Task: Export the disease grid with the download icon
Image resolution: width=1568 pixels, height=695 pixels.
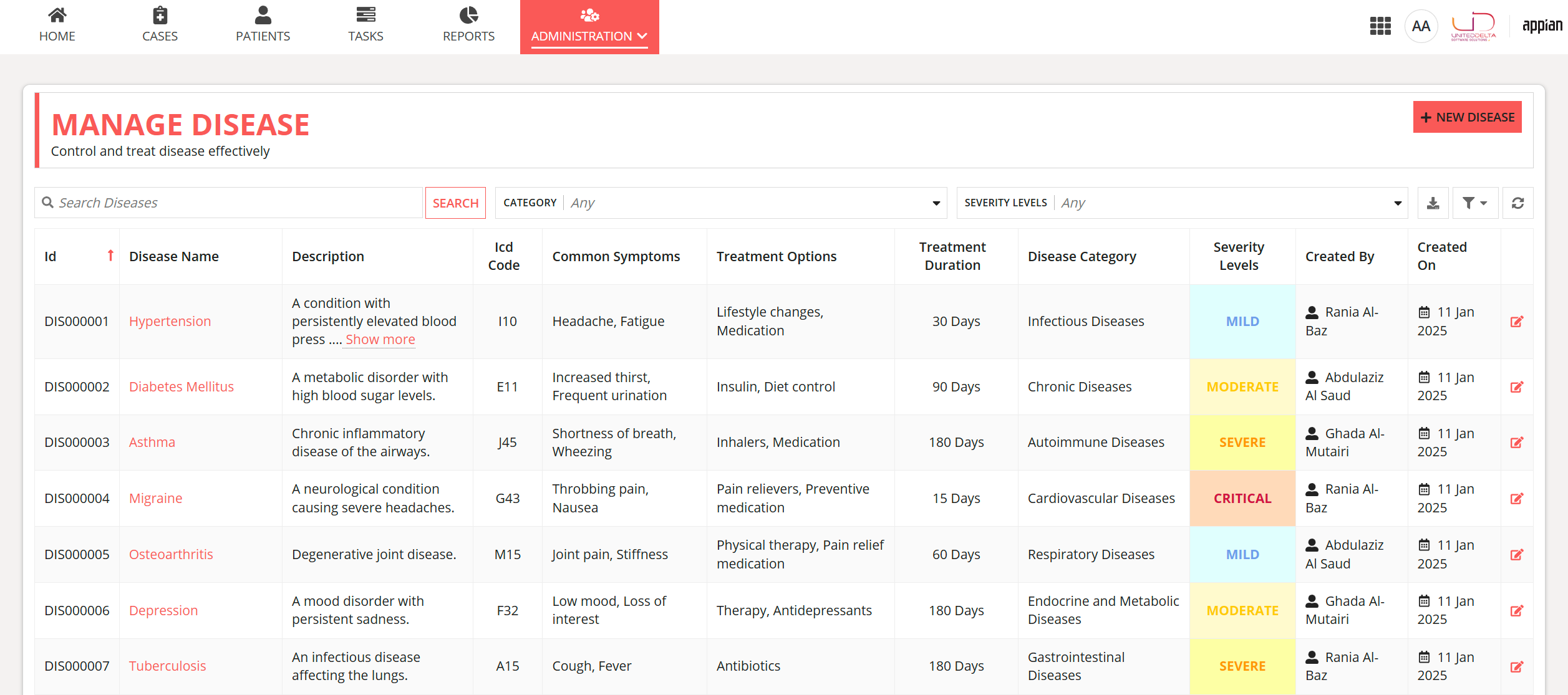Action: point(1433,203)
